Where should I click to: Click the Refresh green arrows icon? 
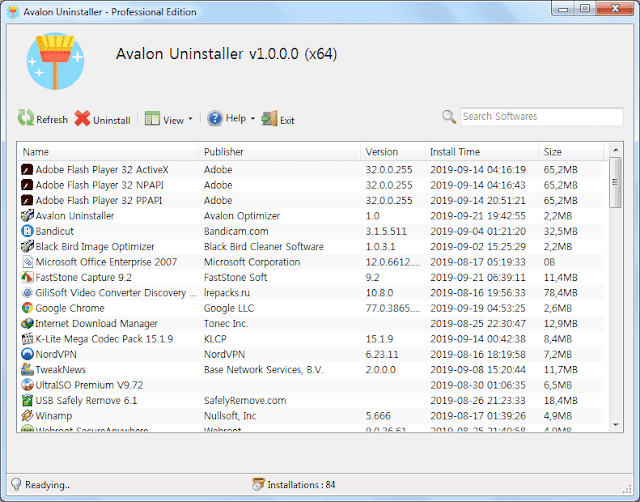[x=26, y=118]
